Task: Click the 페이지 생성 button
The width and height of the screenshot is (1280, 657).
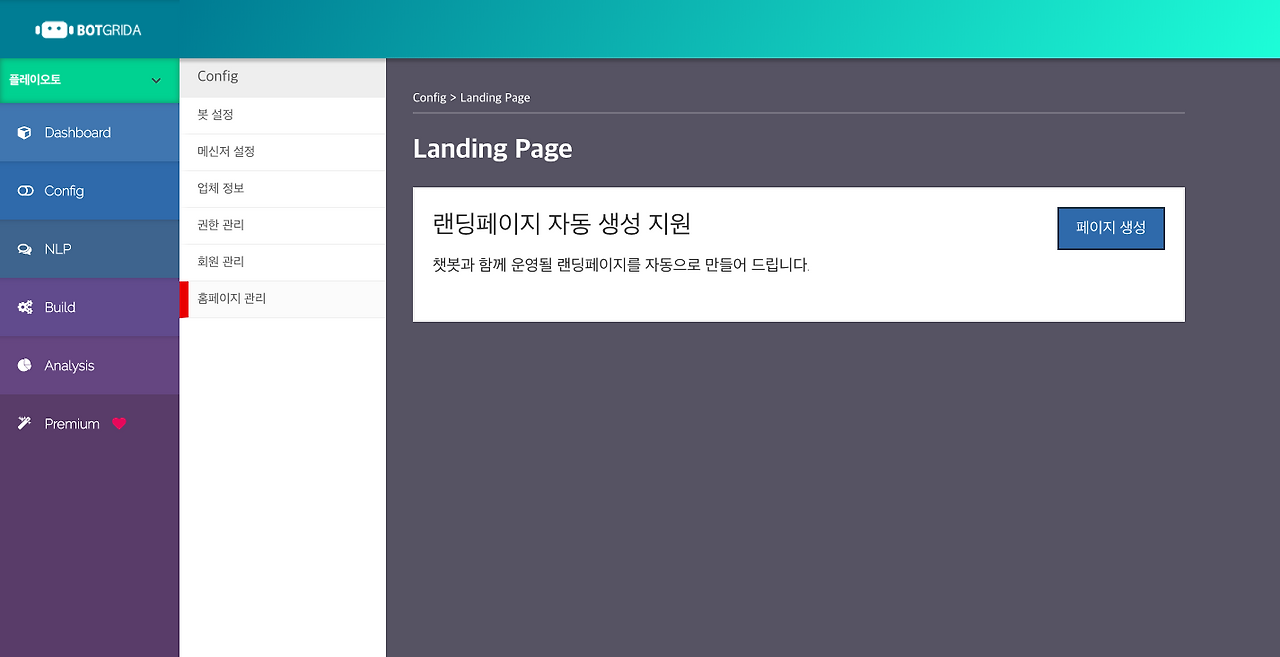Action: [1110, 228]
